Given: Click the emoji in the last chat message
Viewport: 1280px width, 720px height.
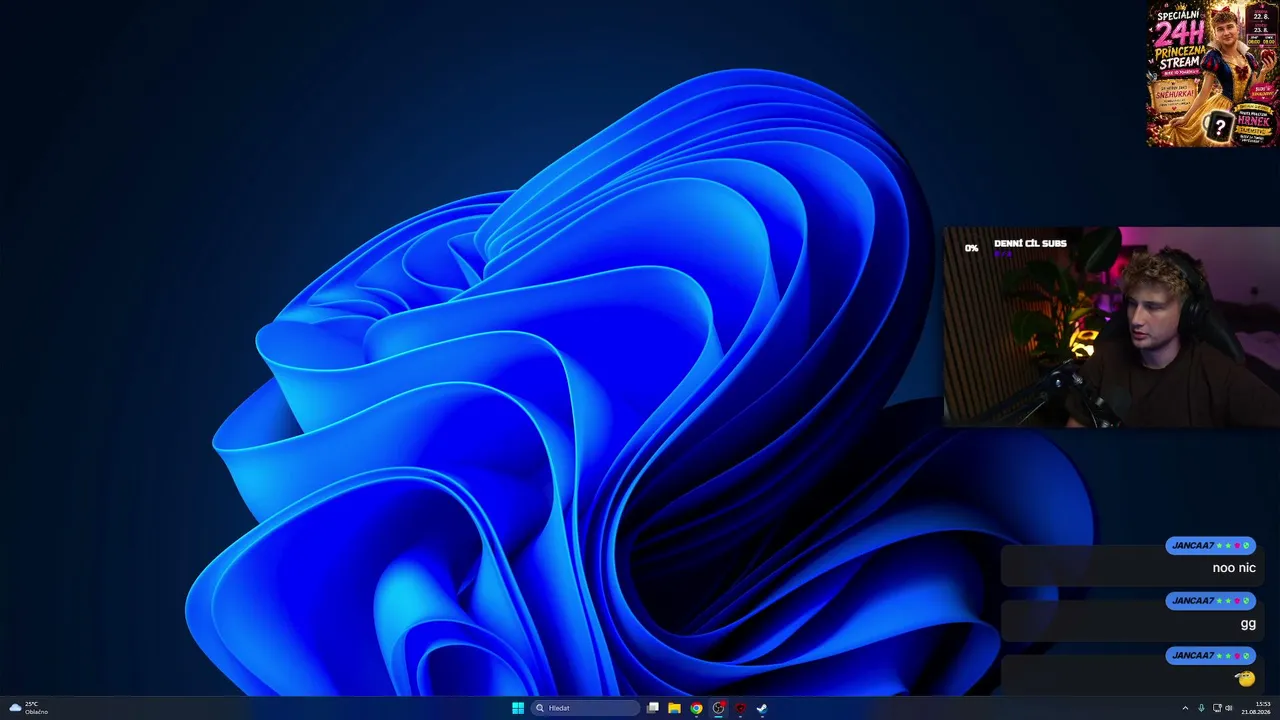Looking at the screenshot, I should [1245, 678].
